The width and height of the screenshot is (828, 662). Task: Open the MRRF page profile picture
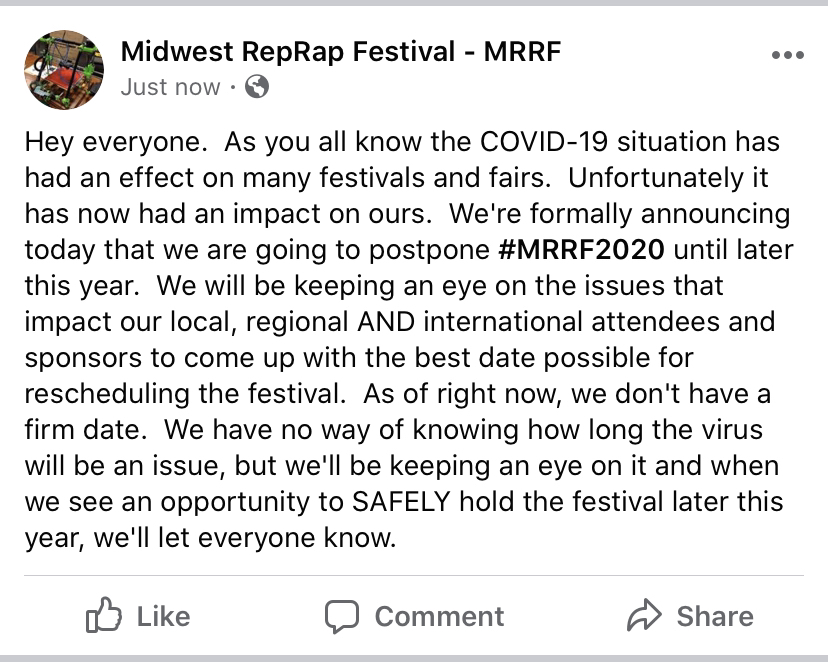pos(64,69)
